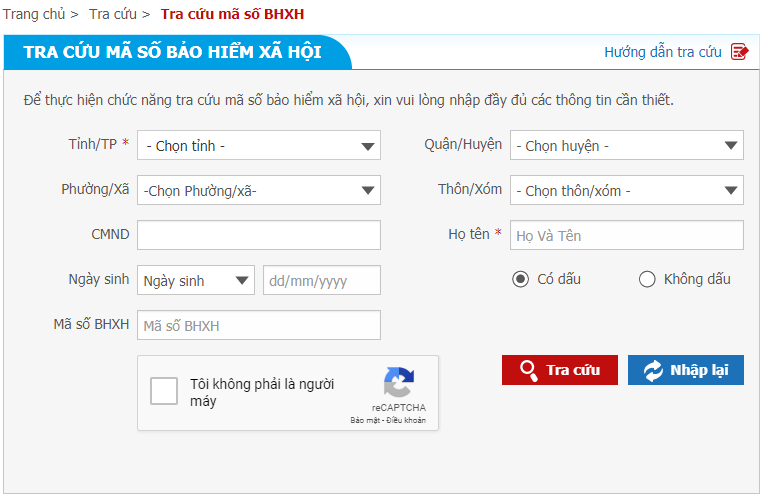Open reCAPTCHA 'Bảo mật' link
This screenshot has width=764, height=498.
pyautogui.click(x=365, y=420)
